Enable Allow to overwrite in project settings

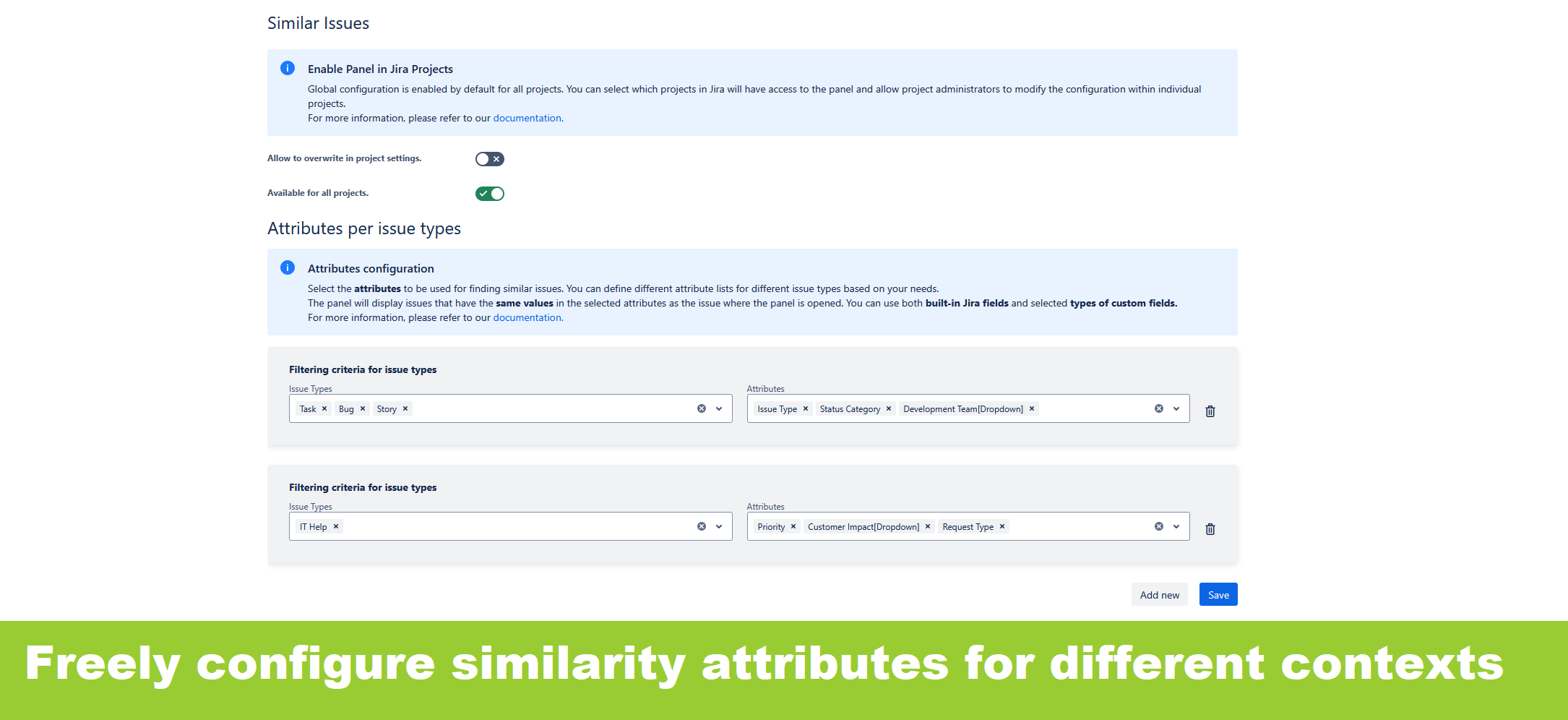pos(489,159)
